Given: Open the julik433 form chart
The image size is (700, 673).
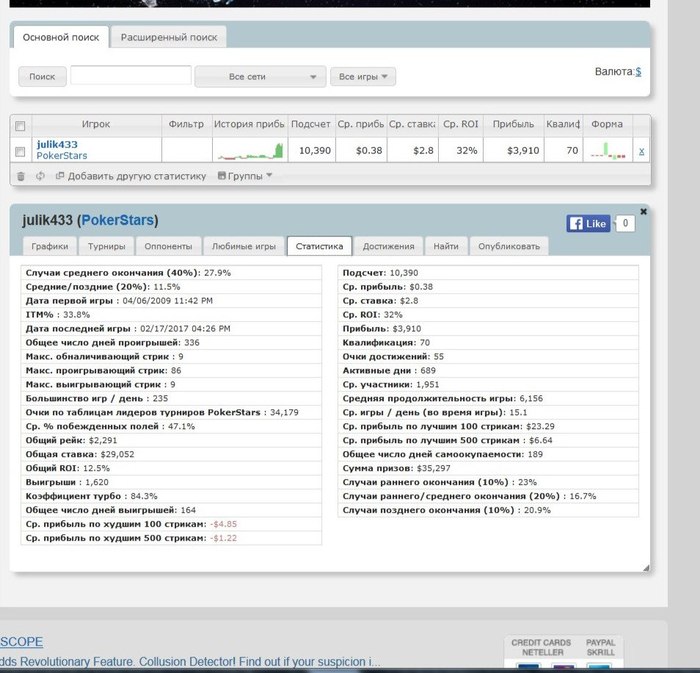Looking at the screenshot, I should point(608,151).
